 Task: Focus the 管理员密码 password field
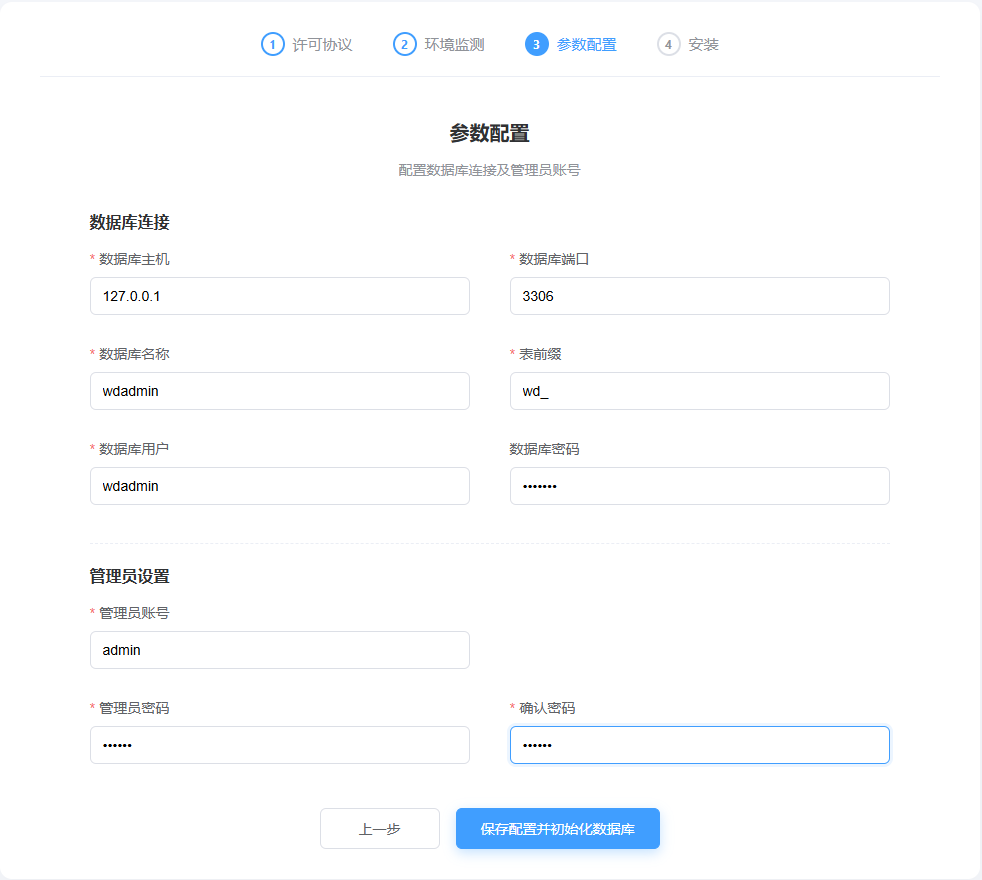[280, 745]
